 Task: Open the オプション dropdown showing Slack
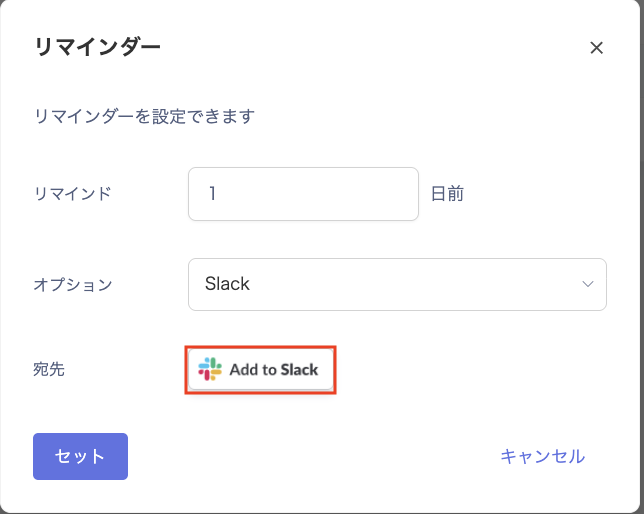pyautogui.click(x=397, y=284)
